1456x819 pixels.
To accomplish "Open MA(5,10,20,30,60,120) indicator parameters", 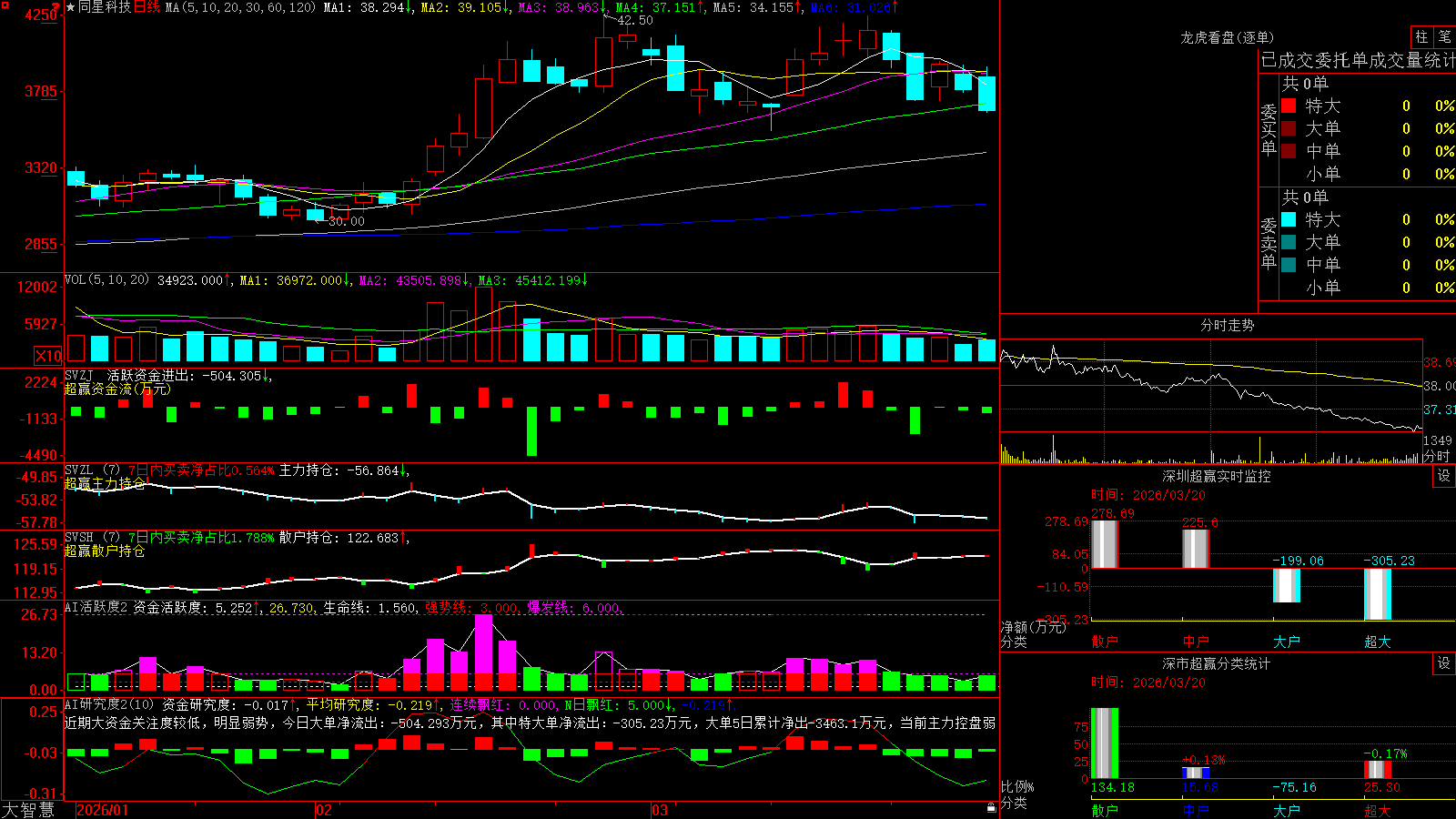I will (x=240, y=7).
